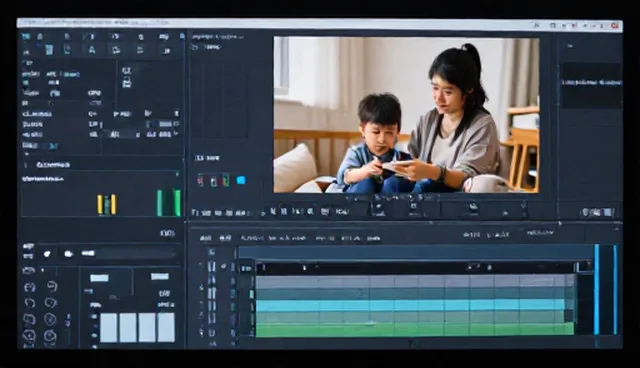Click the blue trash bin icon in top-left toolbar
The height and width of the screenshot is (368, 640).
[x=49, y=50]
